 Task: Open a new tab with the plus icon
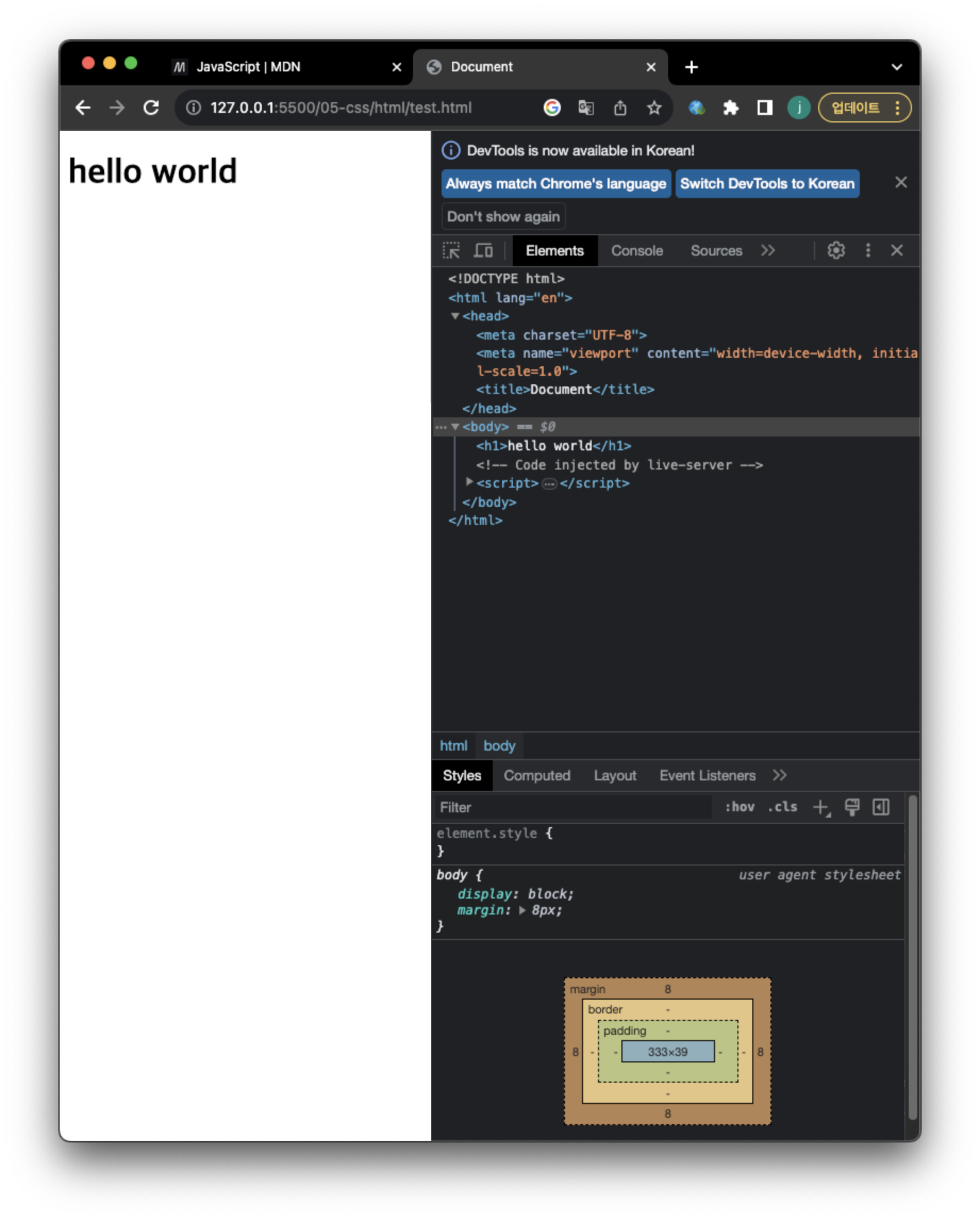[691, 68]
